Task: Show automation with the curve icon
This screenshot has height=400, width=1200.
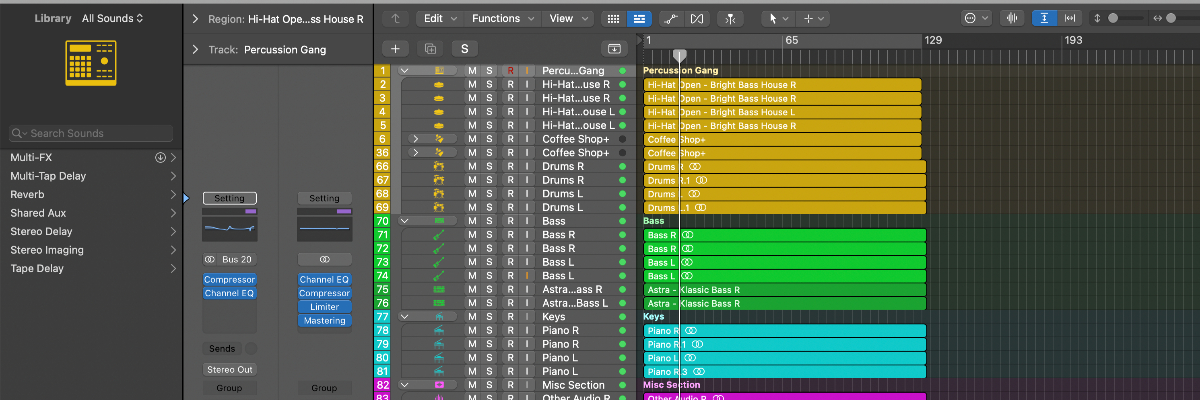Action: [x=671, y=18]
